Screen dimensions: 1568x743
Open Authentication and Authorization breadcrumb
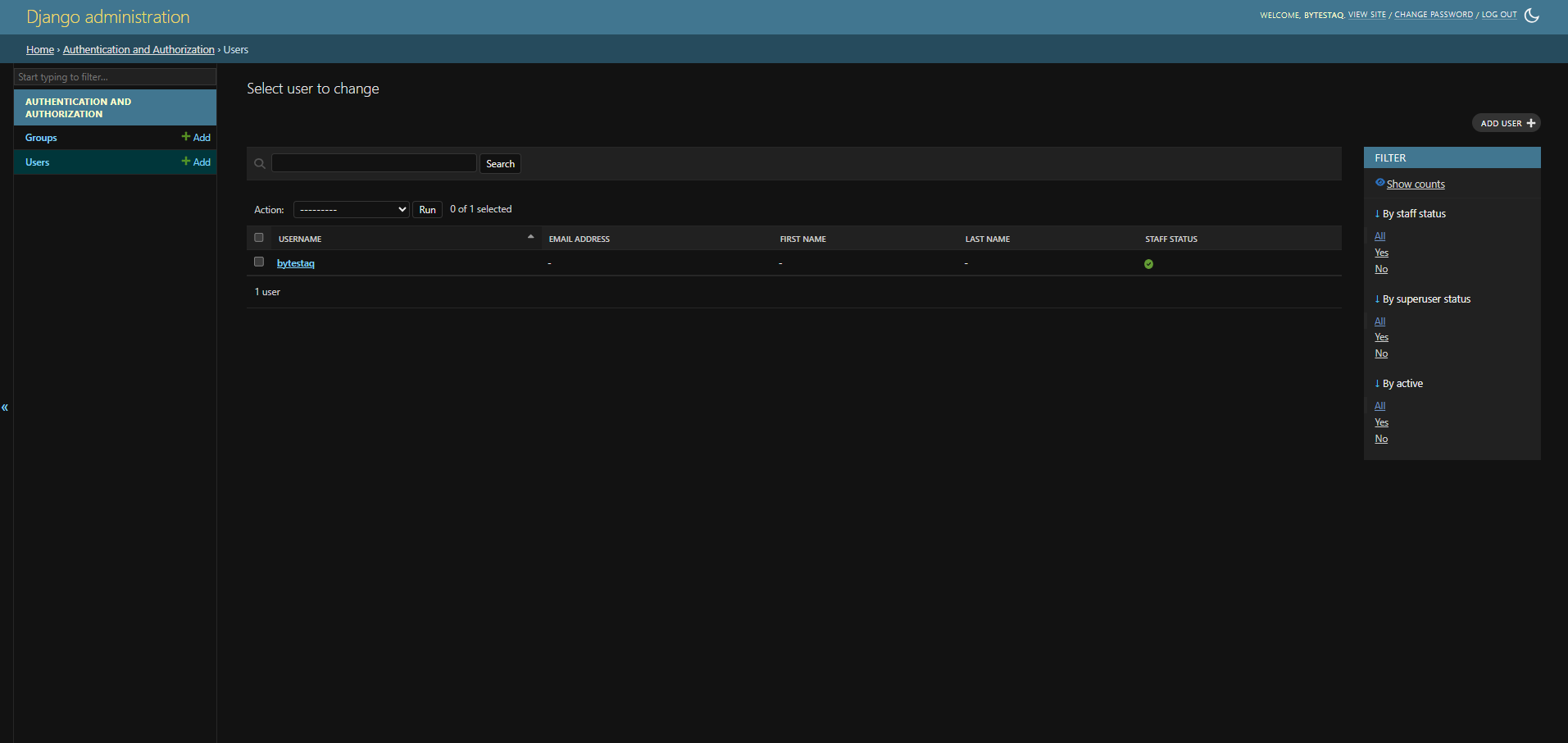coord(139,50)
